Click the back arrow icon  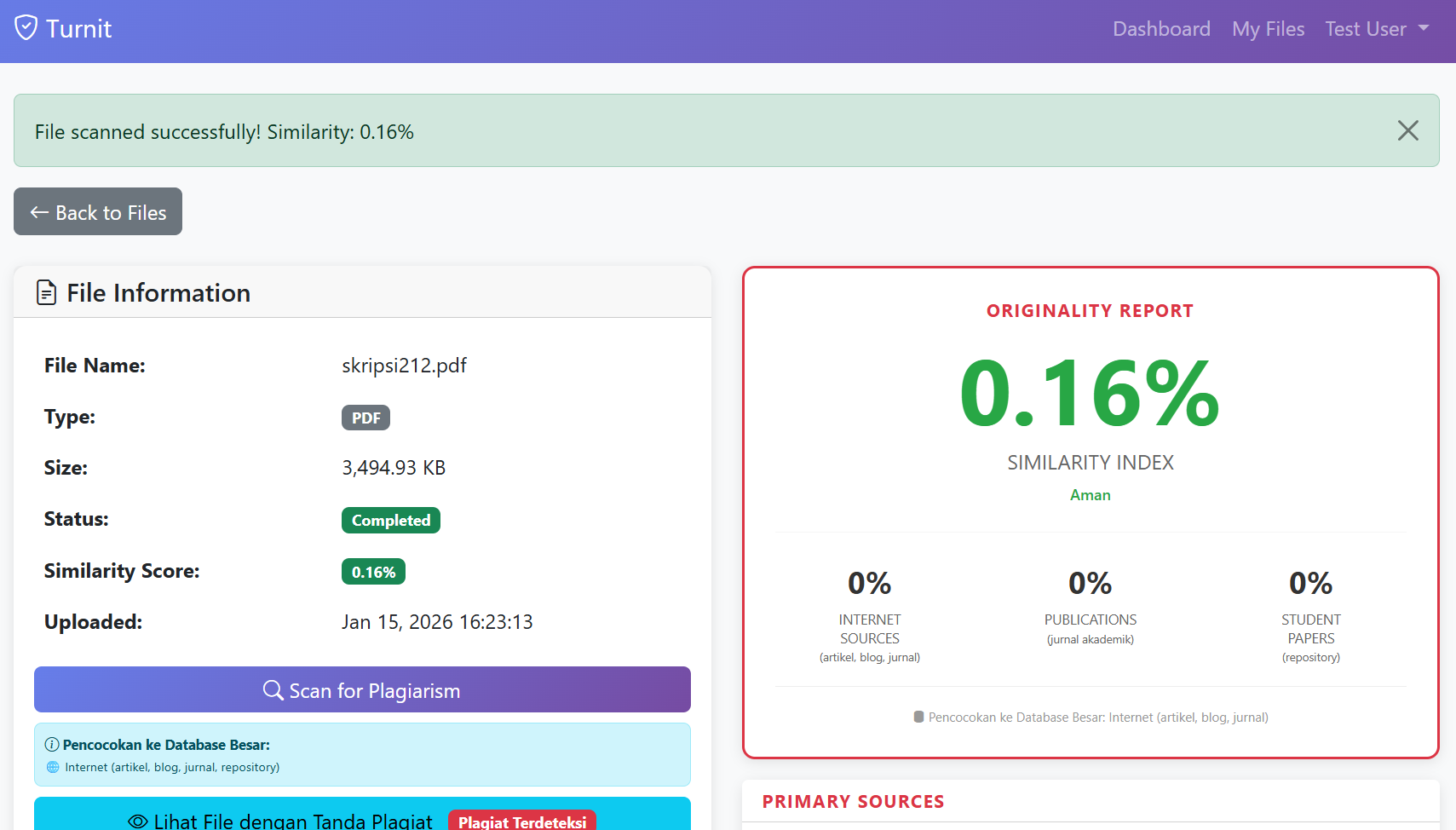pos(39,212)
